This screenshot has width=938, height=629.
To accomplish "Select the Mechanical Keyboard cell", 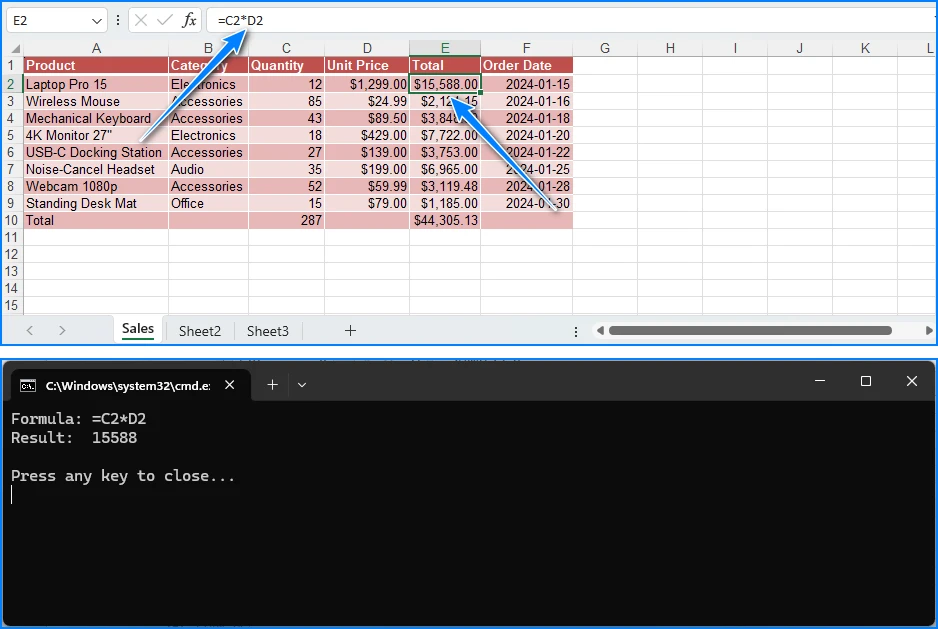I will [96, 118].
